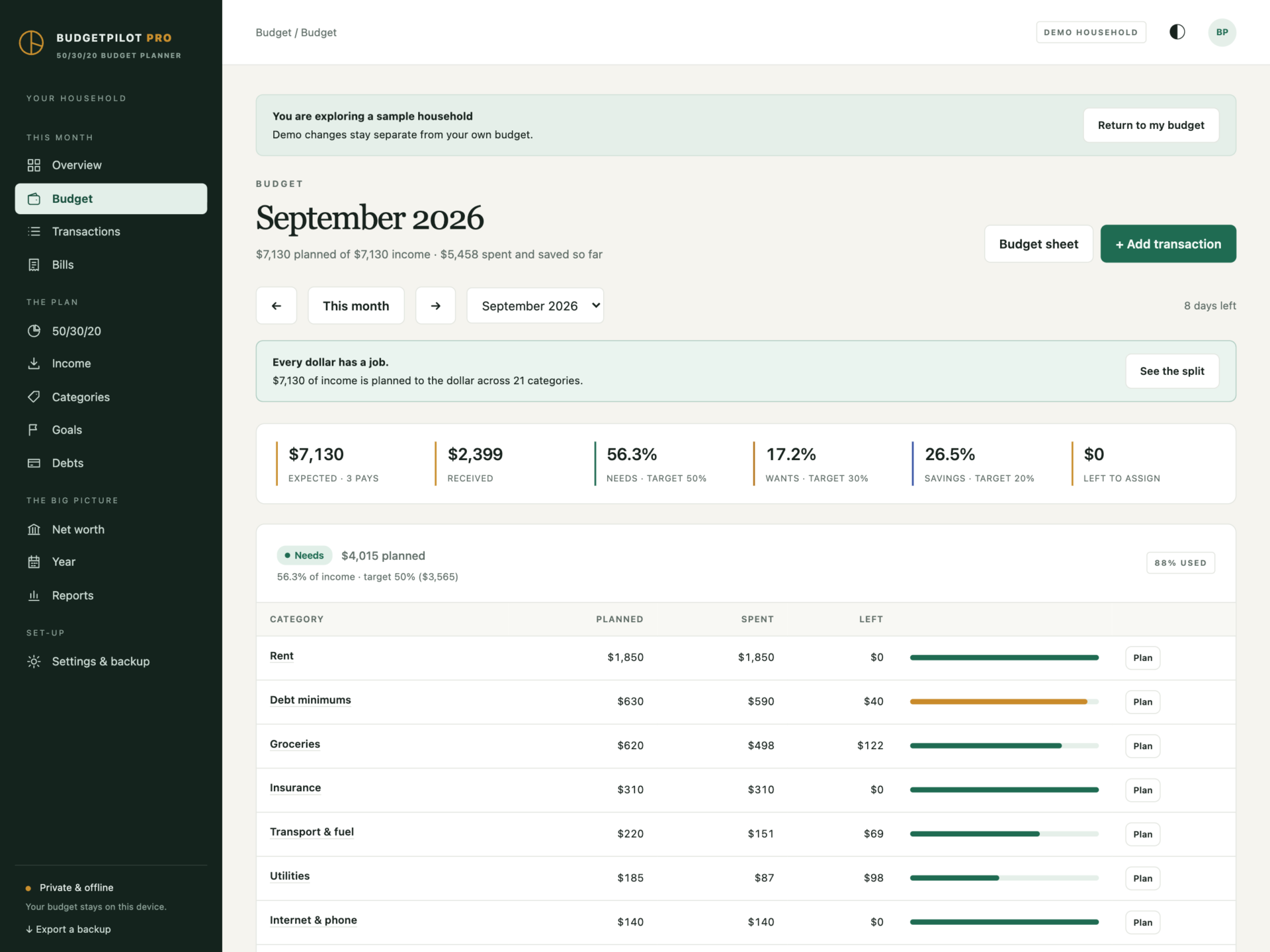Image resolution: width=1270 pixels, height=952 pixels.
Task: Open Settings & backup via gear icon
Action: [x=34, y=661]
